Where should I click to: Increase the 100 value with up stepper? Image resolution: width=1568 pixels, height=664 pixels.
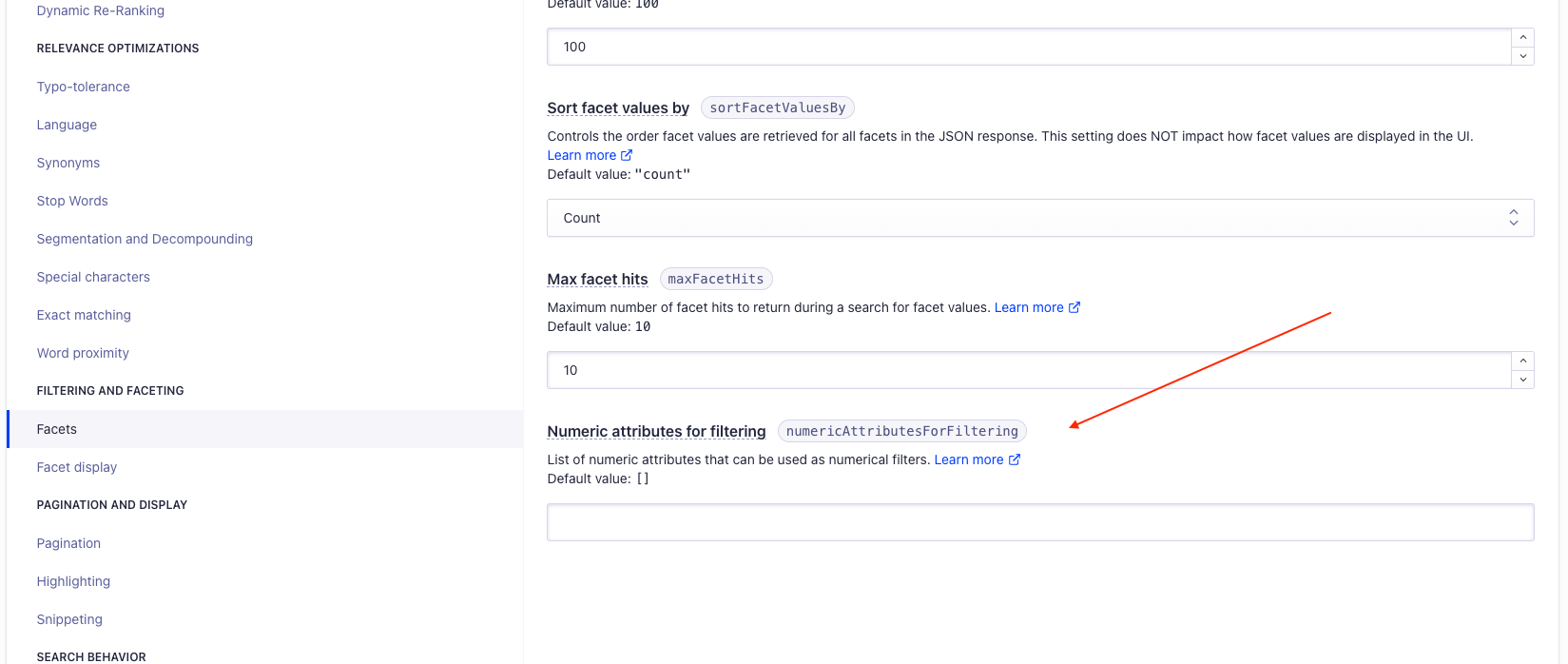(1522, 37)
